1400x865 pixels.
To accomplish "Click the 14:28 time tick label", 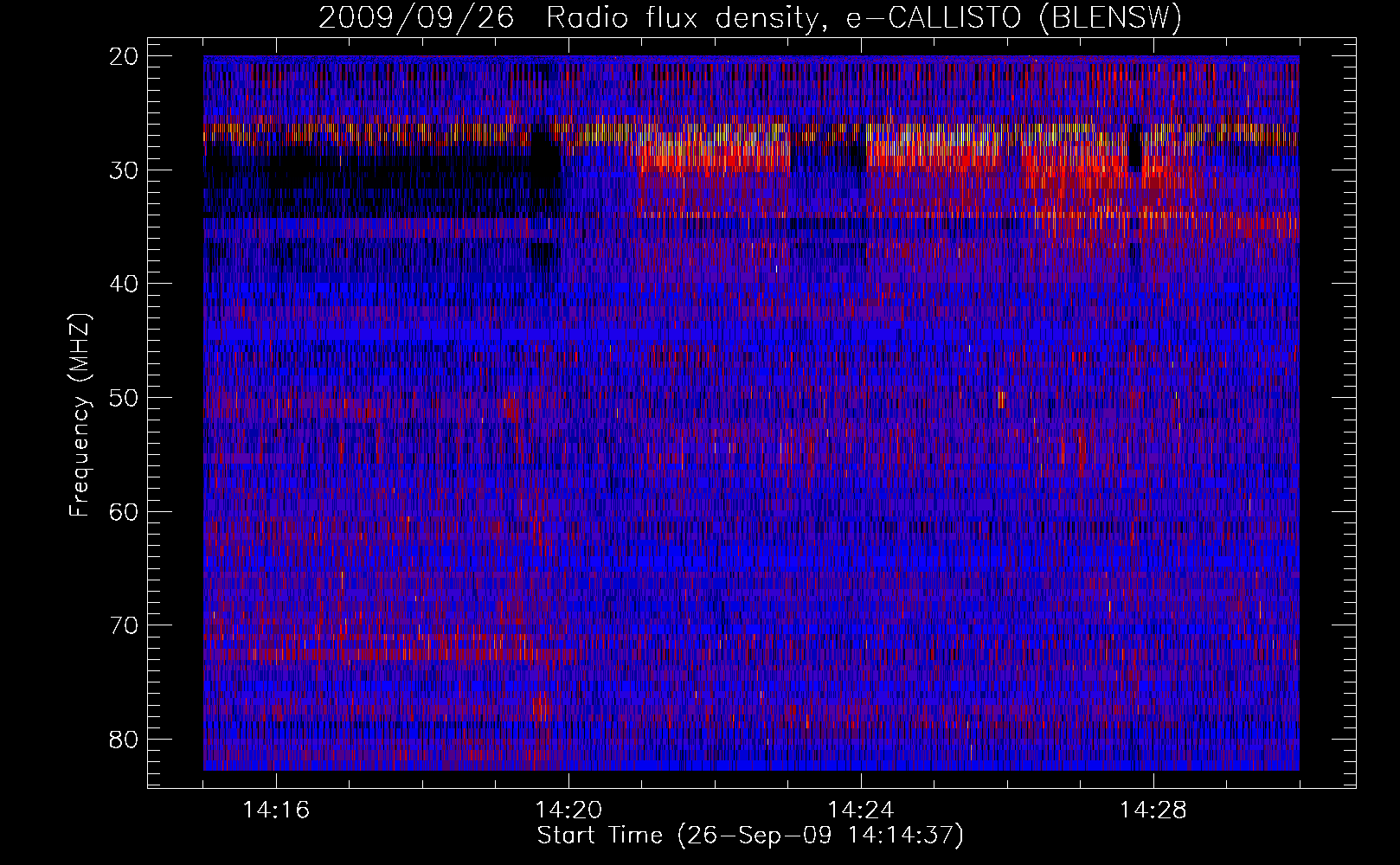I will point(1153,811).
